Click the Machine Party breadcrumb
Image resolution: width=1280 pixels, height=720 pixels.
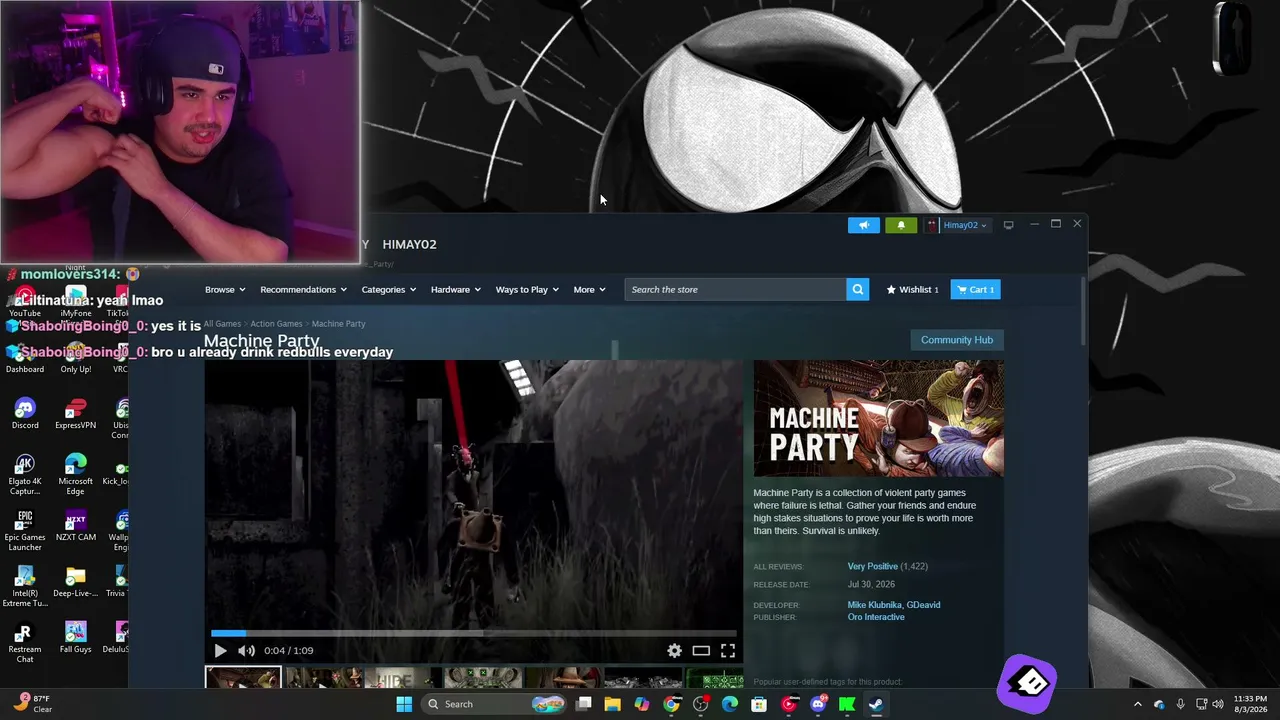tap(338, 324)
